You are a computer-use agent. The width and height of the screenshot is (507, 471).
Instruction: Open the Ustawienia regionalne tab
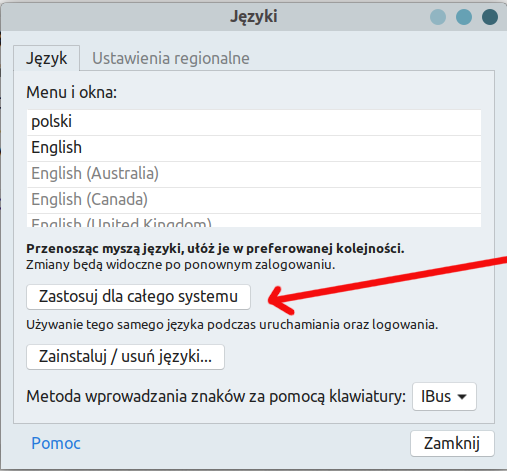tap(171, 58)
